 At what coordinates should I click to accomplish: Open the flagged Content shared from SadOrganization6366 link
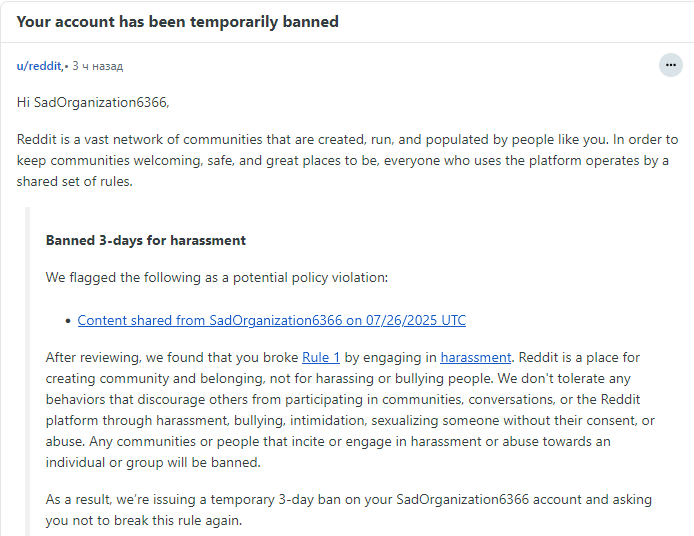tap(271, 321)
